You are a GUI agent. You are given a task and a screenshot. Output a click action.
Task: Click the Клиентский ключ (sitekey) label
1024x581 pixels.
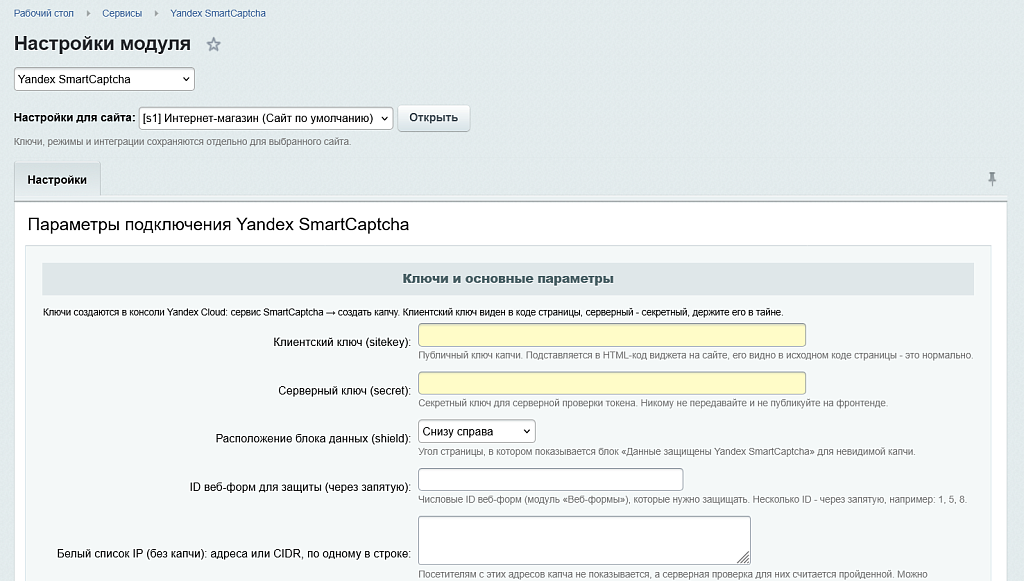click(x=342, y=342)
